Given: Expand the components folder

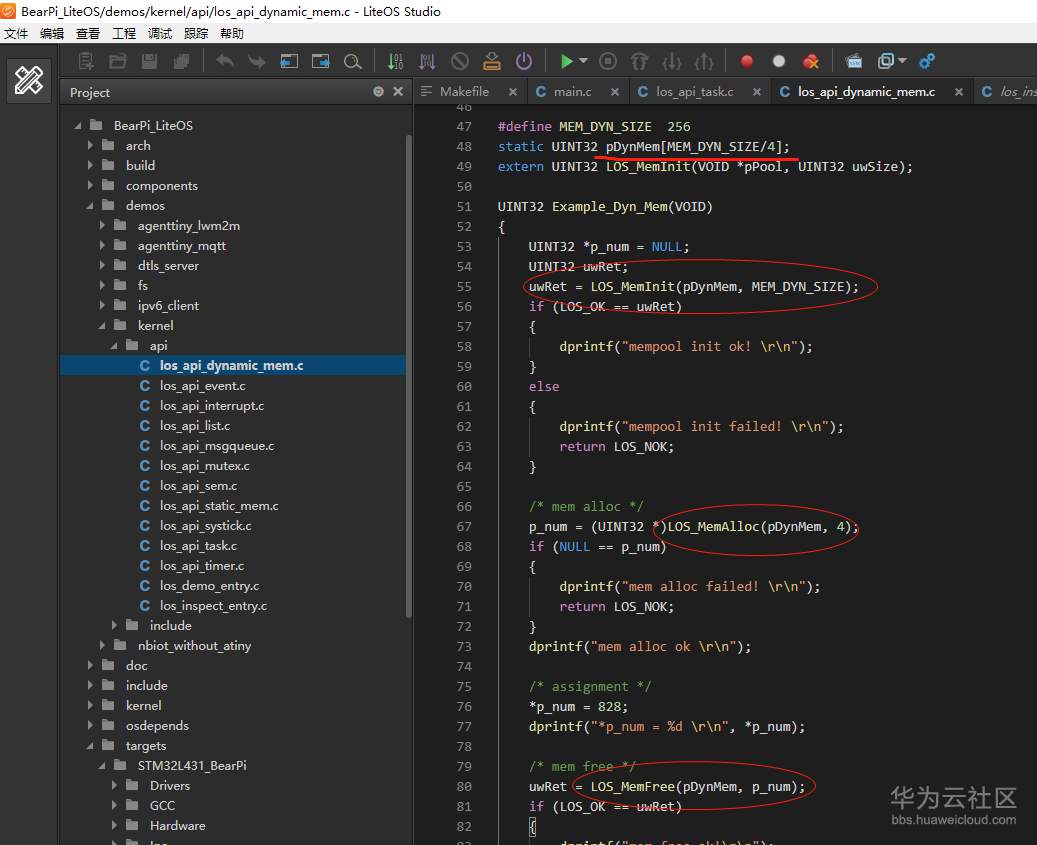Looking at the screenshot, I should point(92,186).
